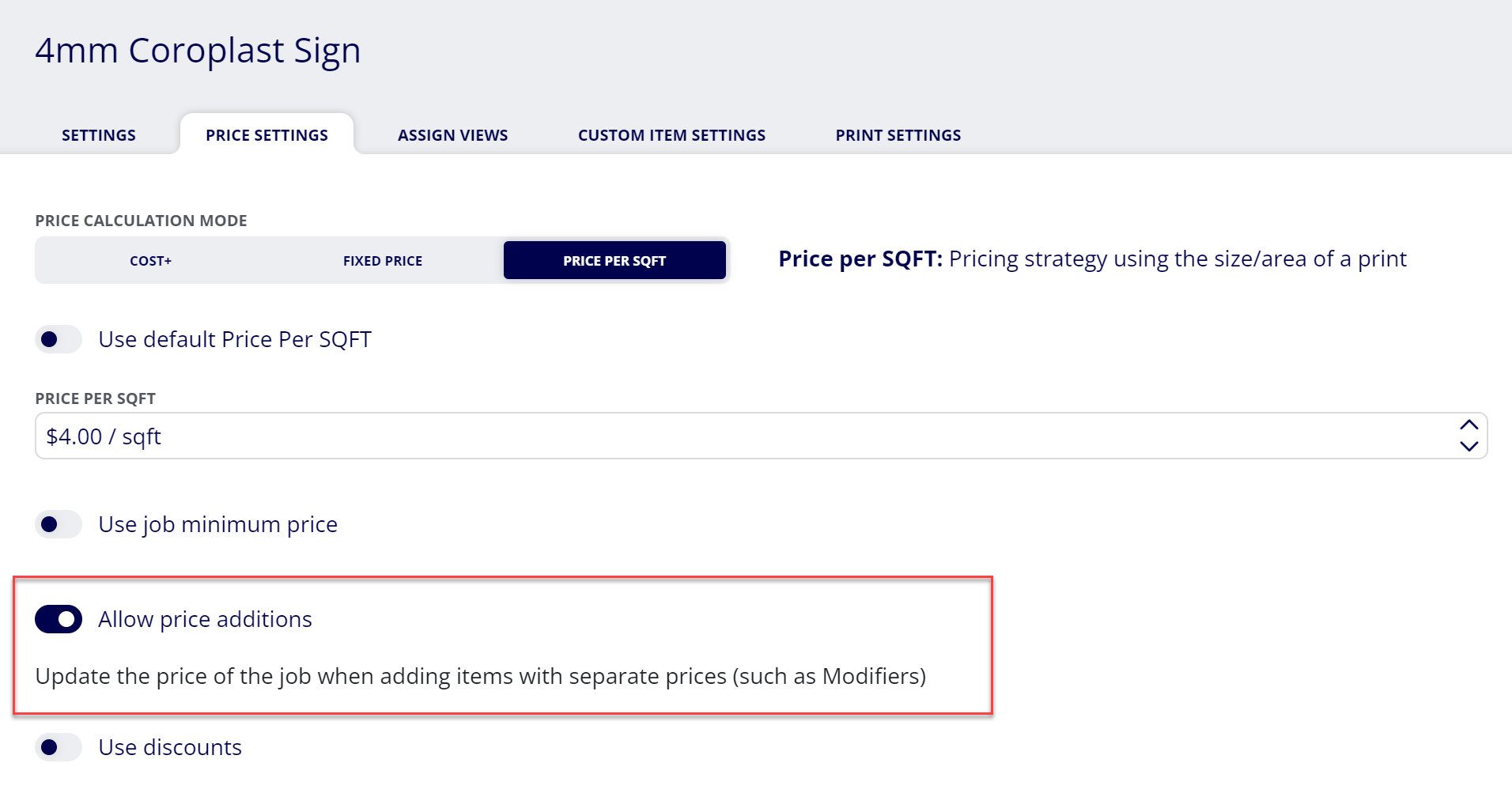Image resolution: width=1512 pixels, height=812 pixels.
Task: Open Print Settings tab
Action: coord(898,135)
